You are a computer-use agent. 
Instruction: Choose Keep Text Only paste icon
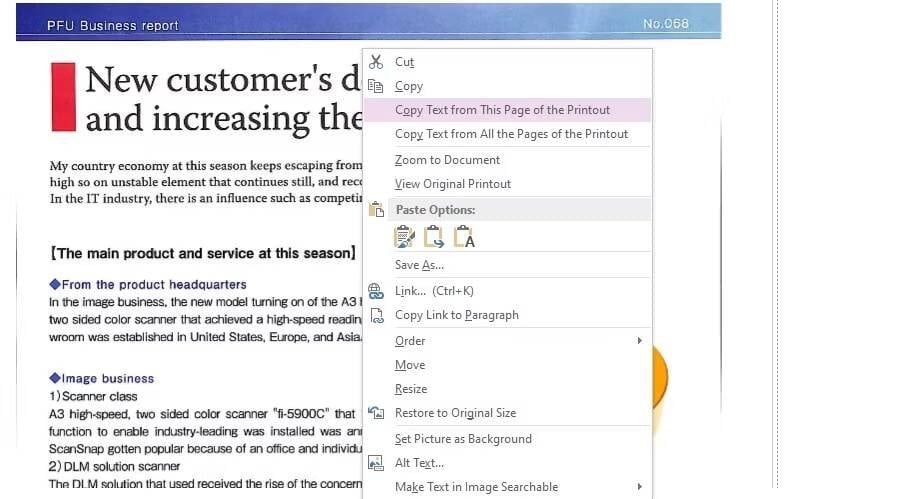[464, 237]
